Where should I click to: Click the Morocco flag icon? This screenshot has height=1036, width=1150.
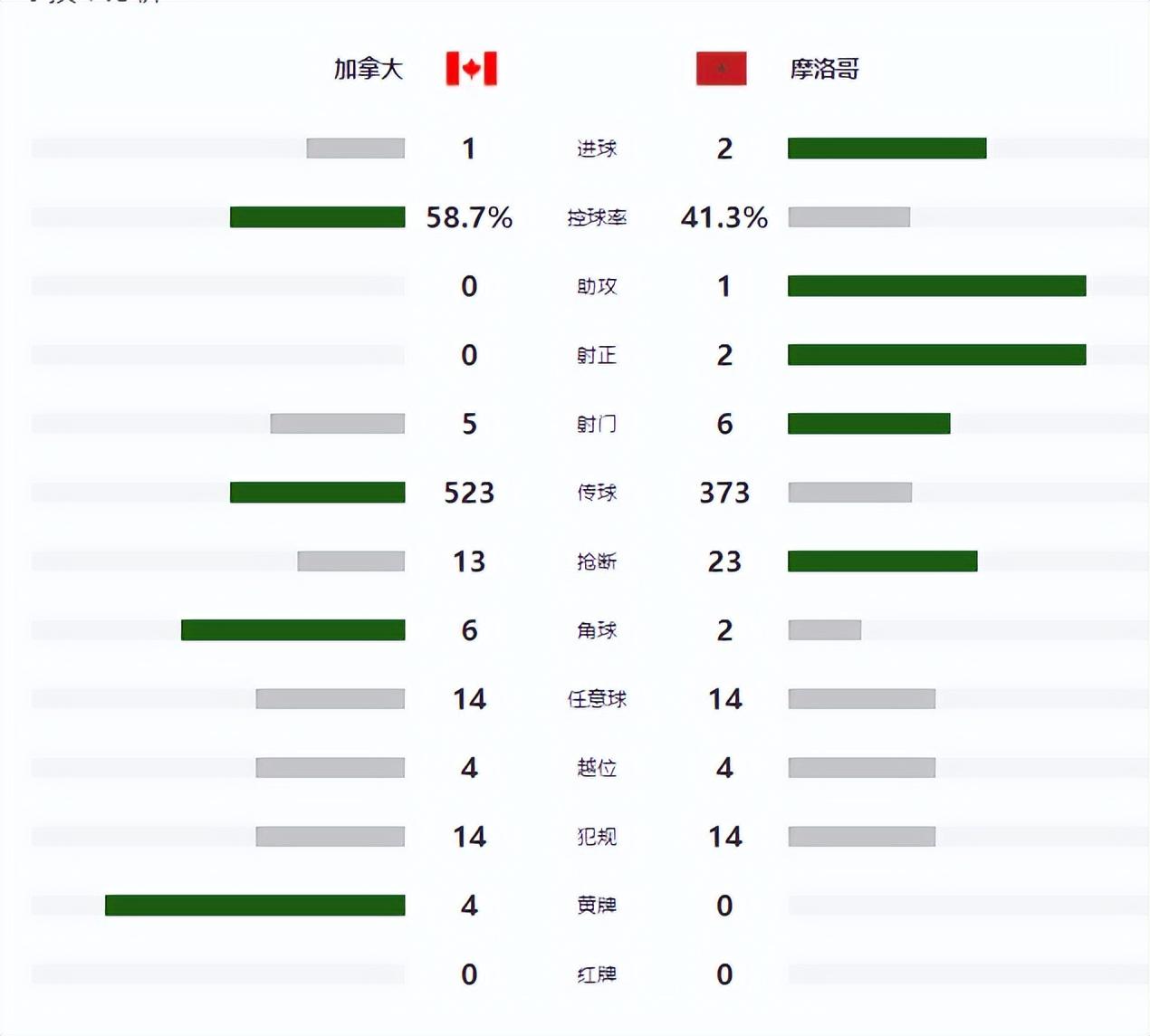coord(721,69)
